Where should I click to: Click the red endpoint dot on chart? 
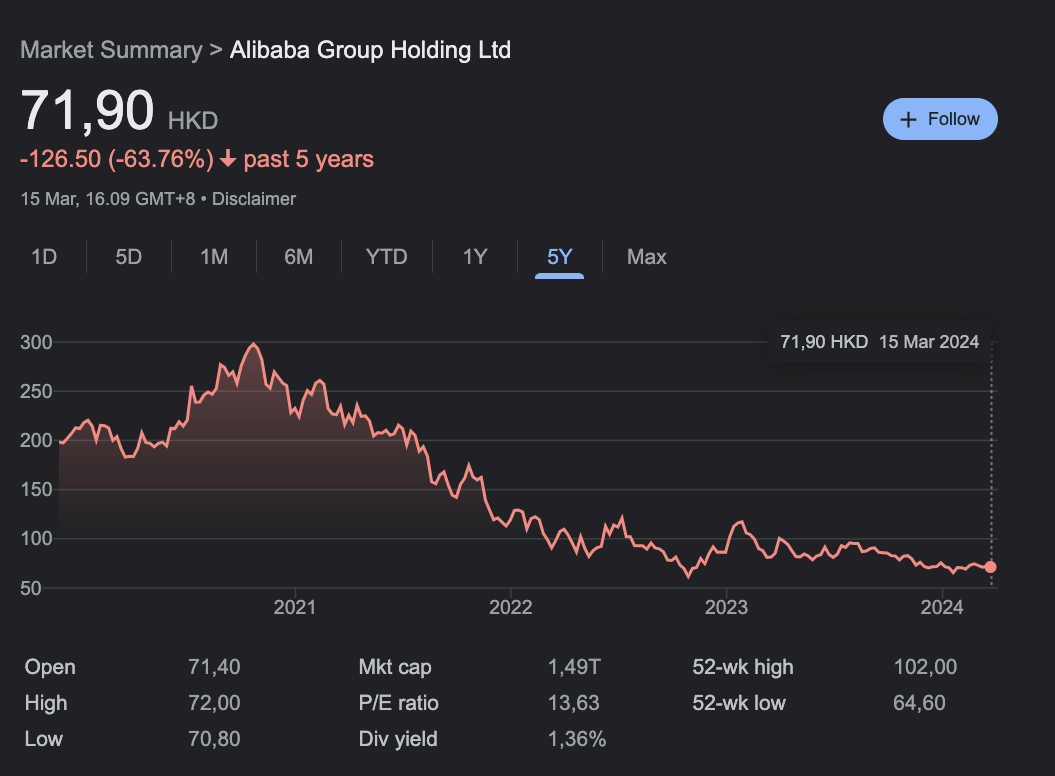click(990, 567)
